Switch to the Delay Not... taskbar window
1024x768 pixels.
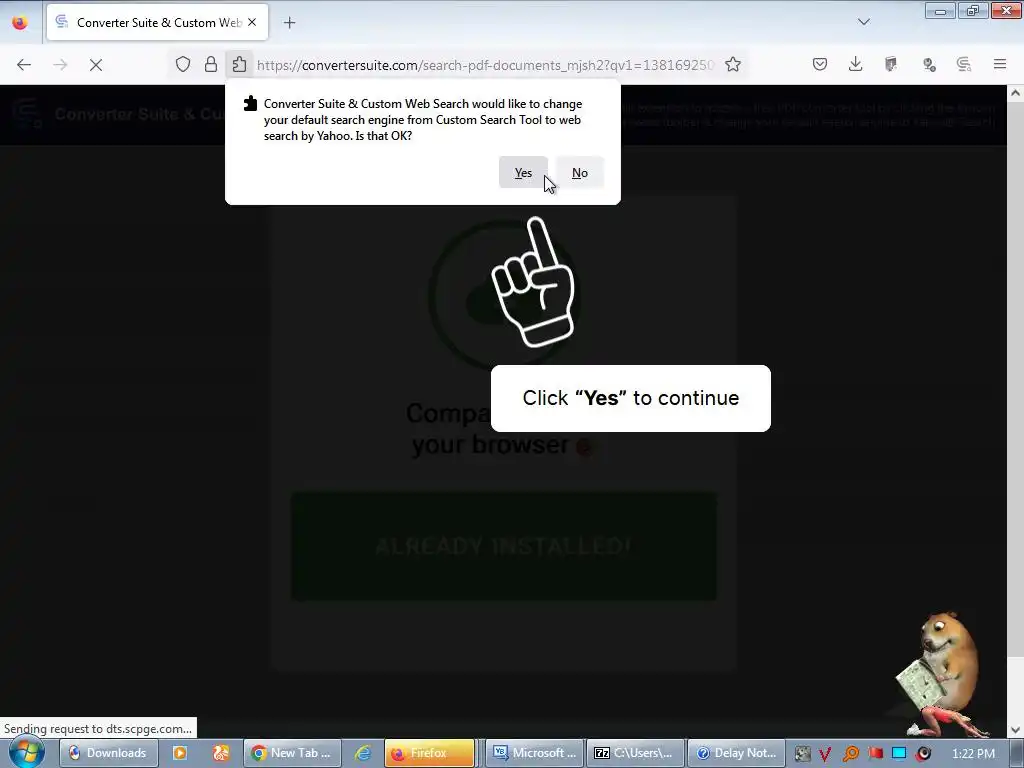coord(736,753)
